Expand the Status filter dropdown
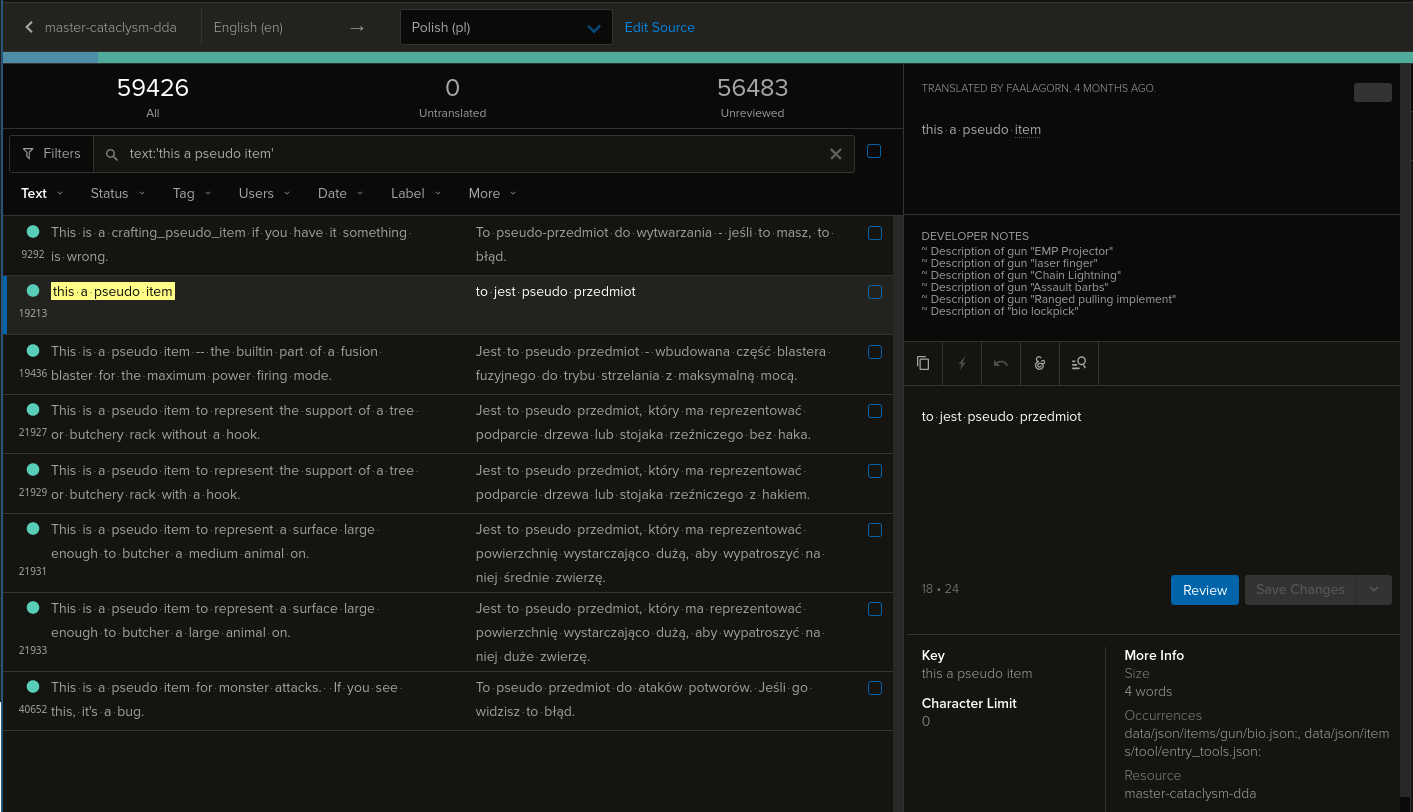Screen dimensions: 1413x812 point(116,193)
